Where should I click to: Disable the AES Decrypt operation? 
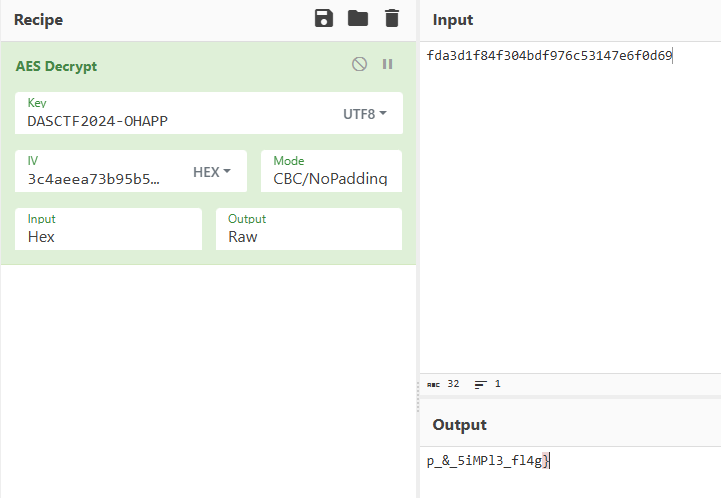(359, 64)
